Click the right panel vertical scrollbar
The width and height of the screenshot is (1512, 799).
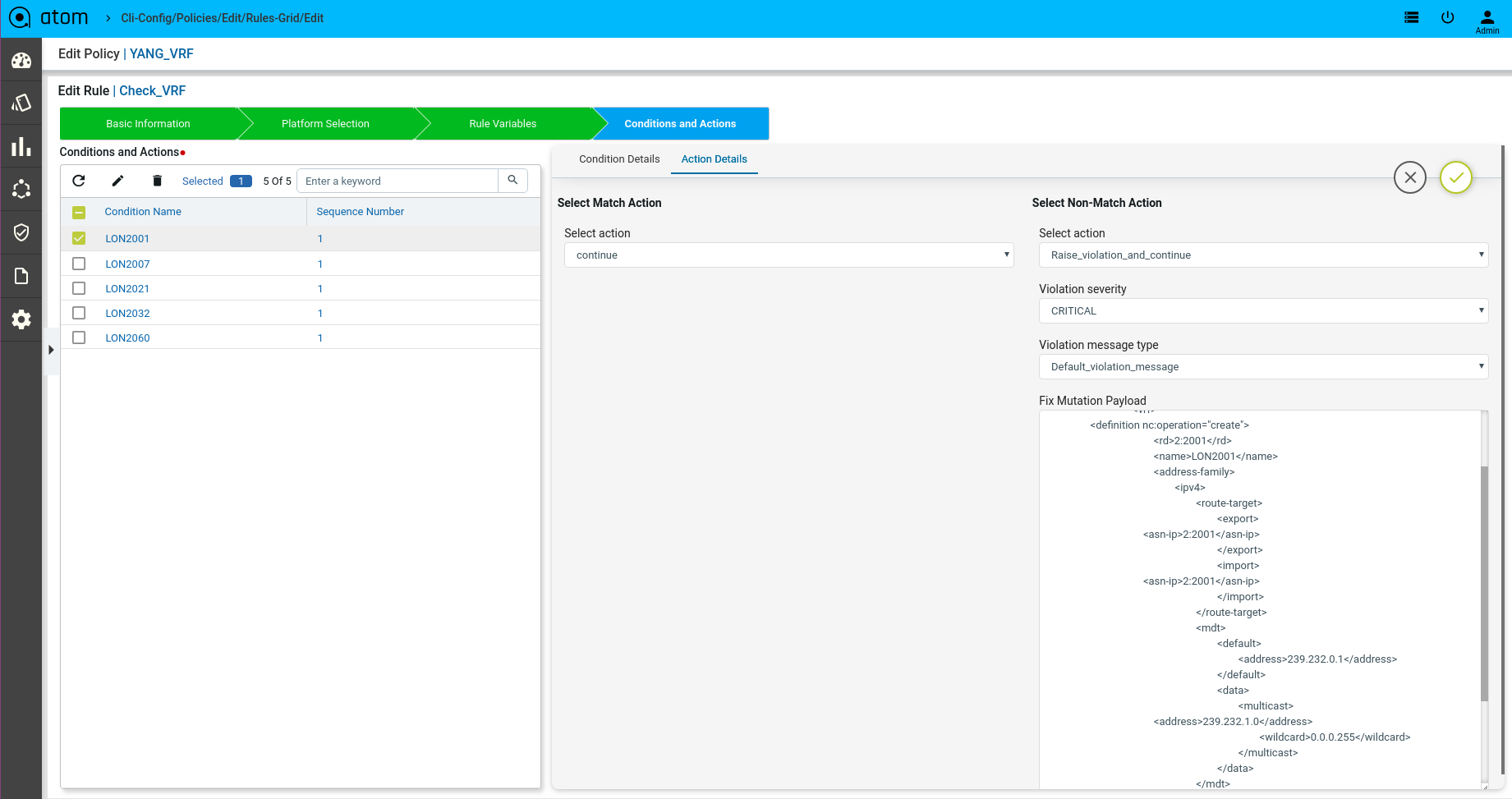[1503, 460]
